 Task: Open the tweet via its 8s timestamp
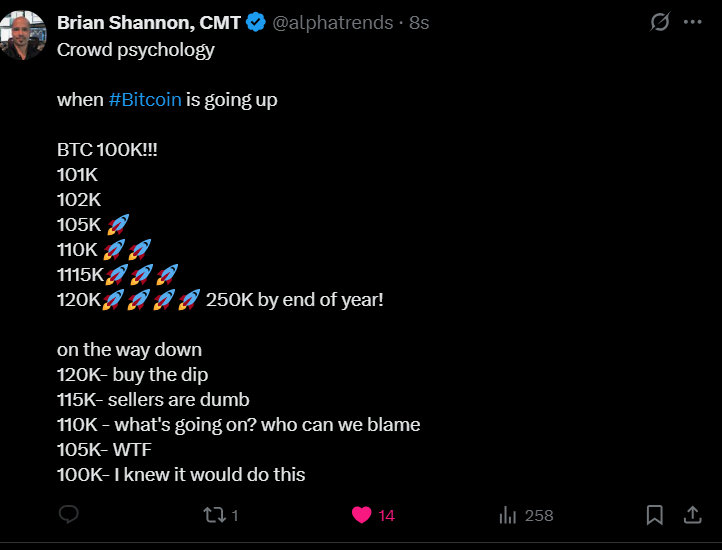click(x=419, y=22)
